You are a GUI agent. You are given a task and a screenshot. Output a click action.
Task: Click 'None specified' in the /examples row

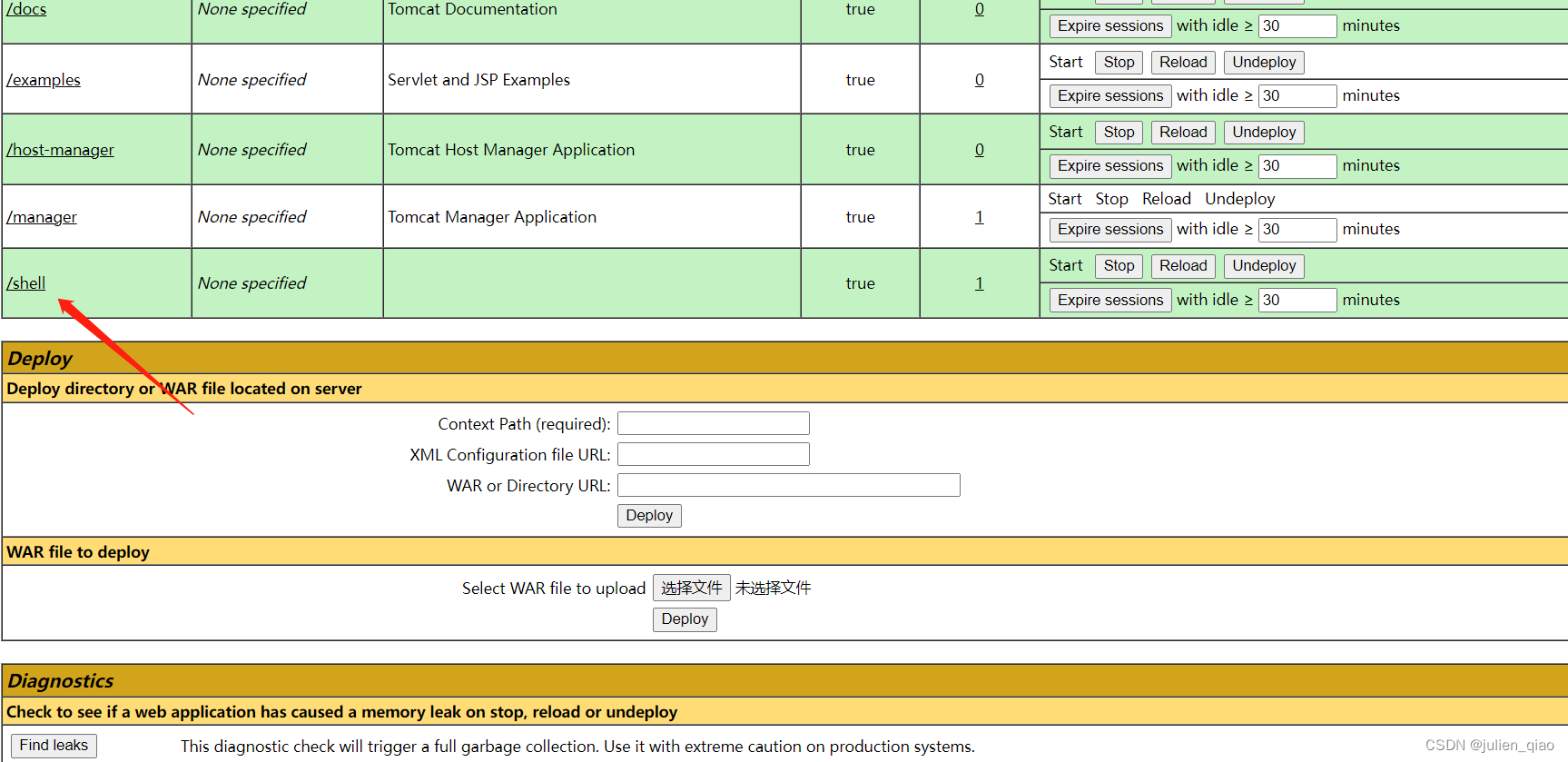pos(252,80)
